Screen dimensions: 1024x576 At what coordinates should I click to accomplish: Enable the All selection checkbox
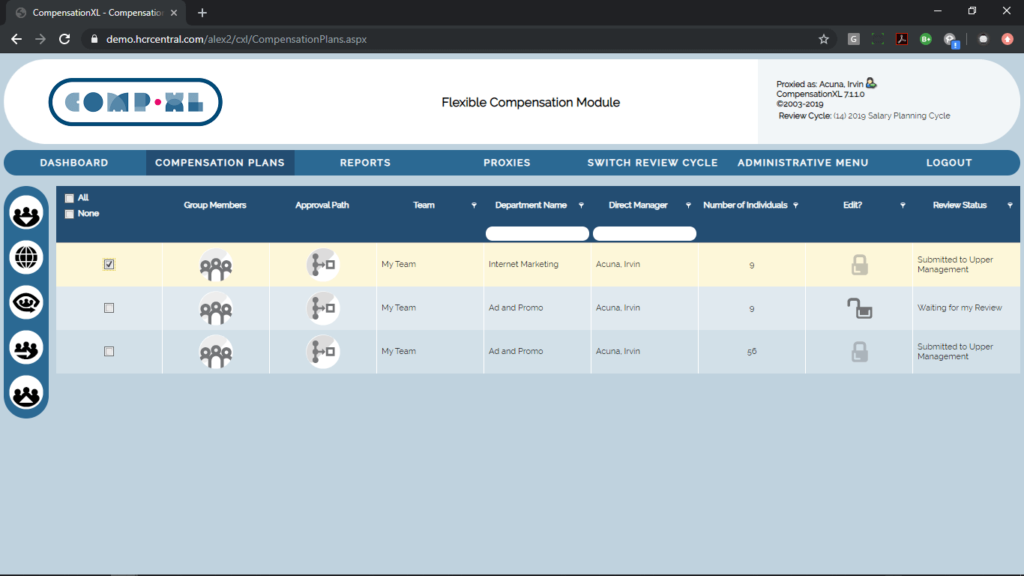tap(68, 197)
